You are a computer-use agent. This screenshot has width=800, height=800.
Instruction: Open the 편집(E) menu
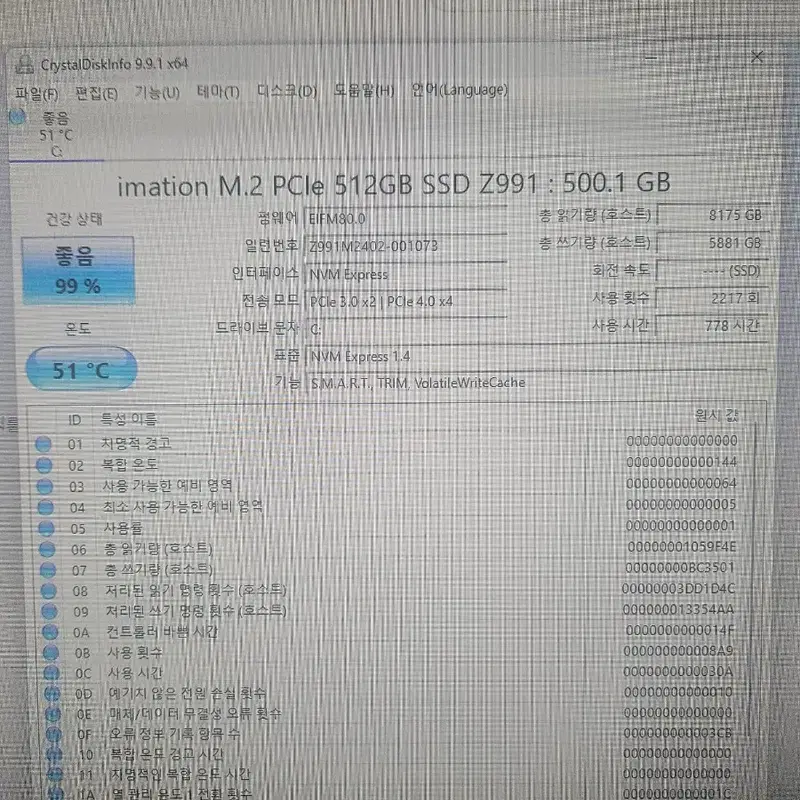tap(96, 93)
